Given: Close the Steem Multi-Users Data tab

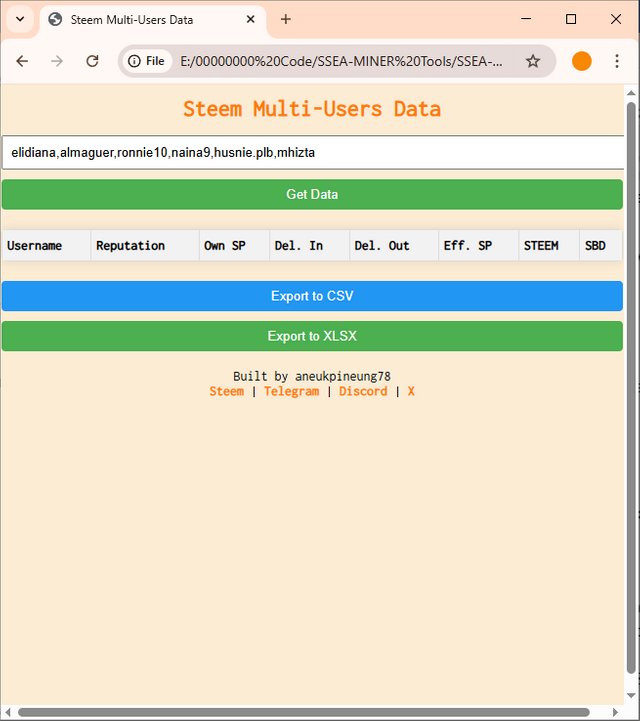Looking at the screenshot, I should [251, 19].
